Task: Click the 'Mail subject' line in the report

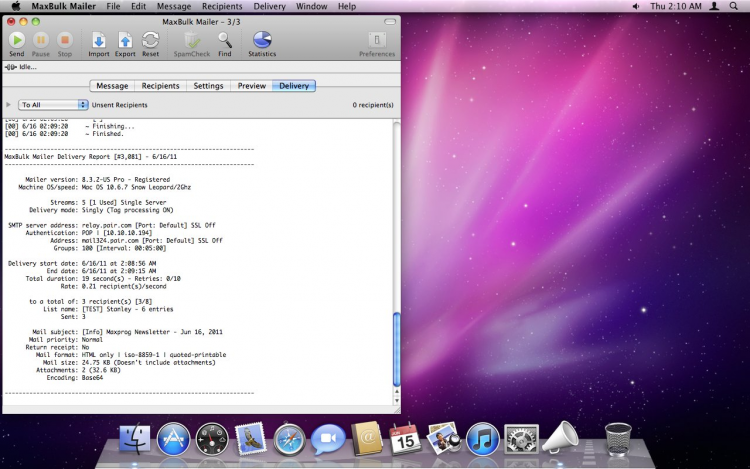Action: point(127,331)
